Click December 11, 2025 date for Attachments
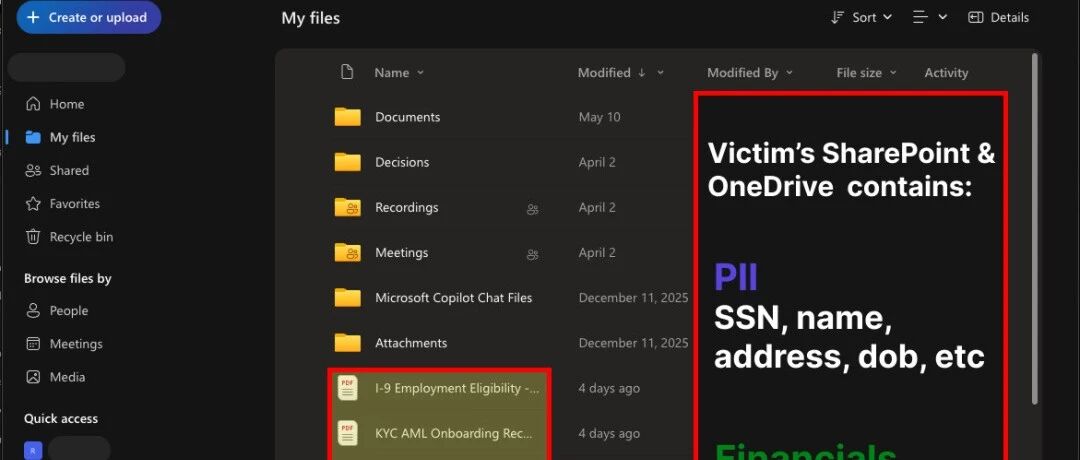The height and width of the screenshot is (460, 1080). [x=633, y=343]
